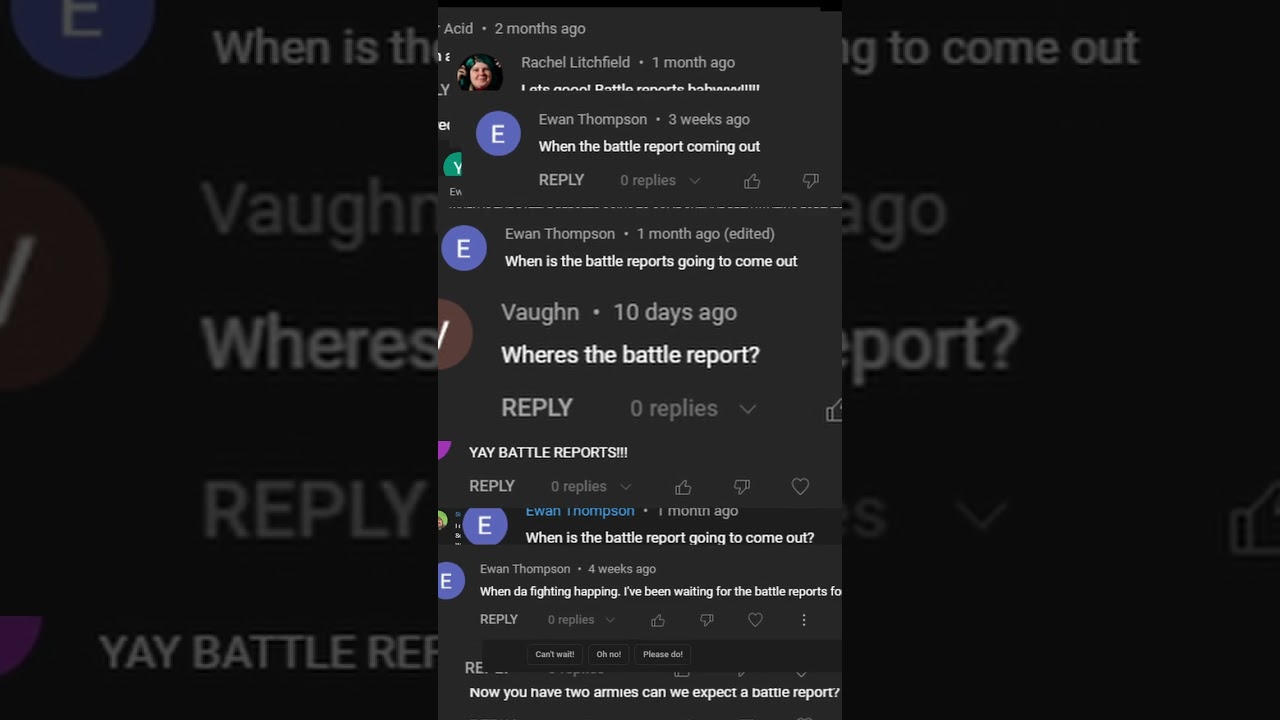Select the 'Oh no!' suggested reply chip
The width and height of the screenshot is (1280, 720).
pyautogui.click(x=609, y=654)
